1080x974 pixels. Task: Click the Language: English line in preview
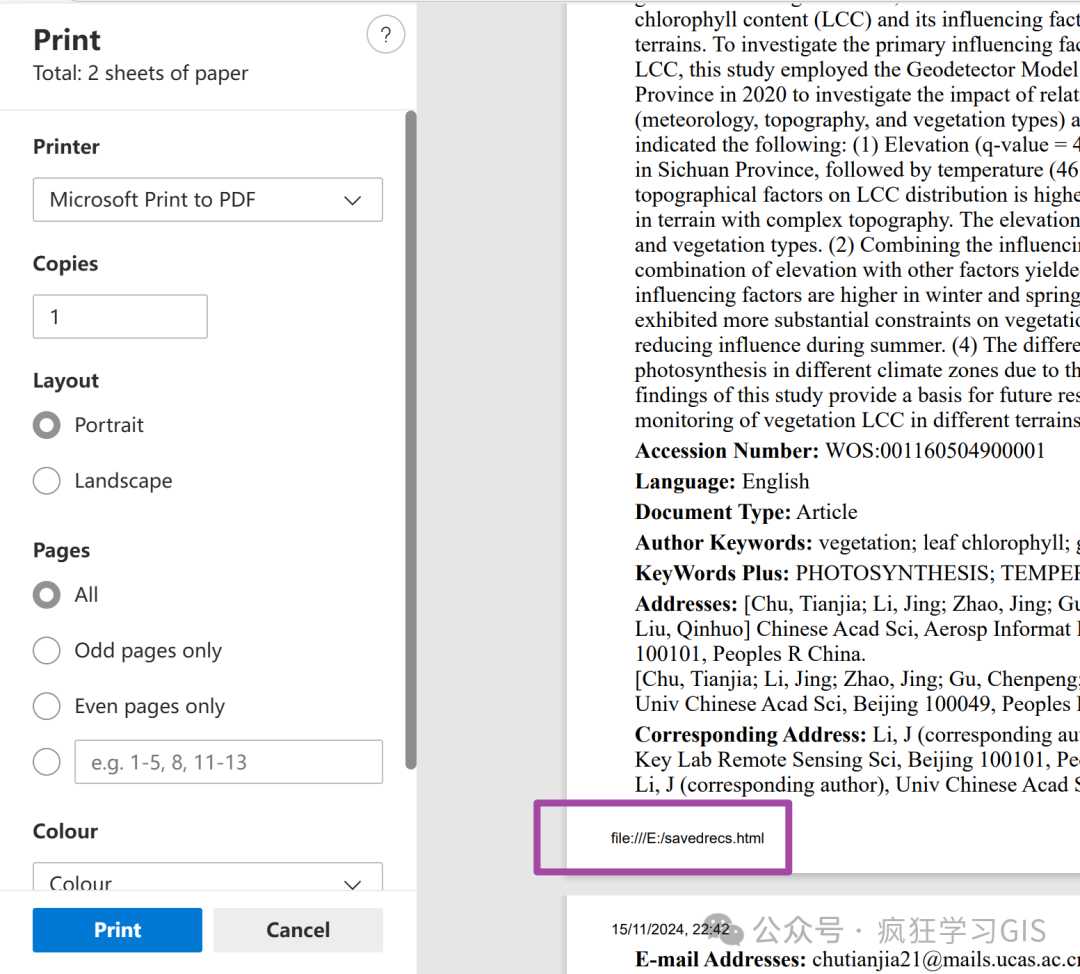pos(722,481)
